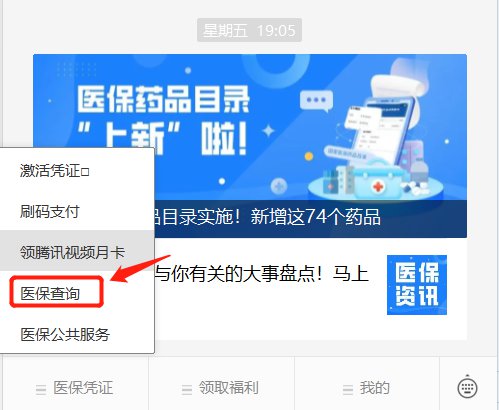Click the chat bubble graphic in banner
499x410 pixels.
click(x=316, y=101)
